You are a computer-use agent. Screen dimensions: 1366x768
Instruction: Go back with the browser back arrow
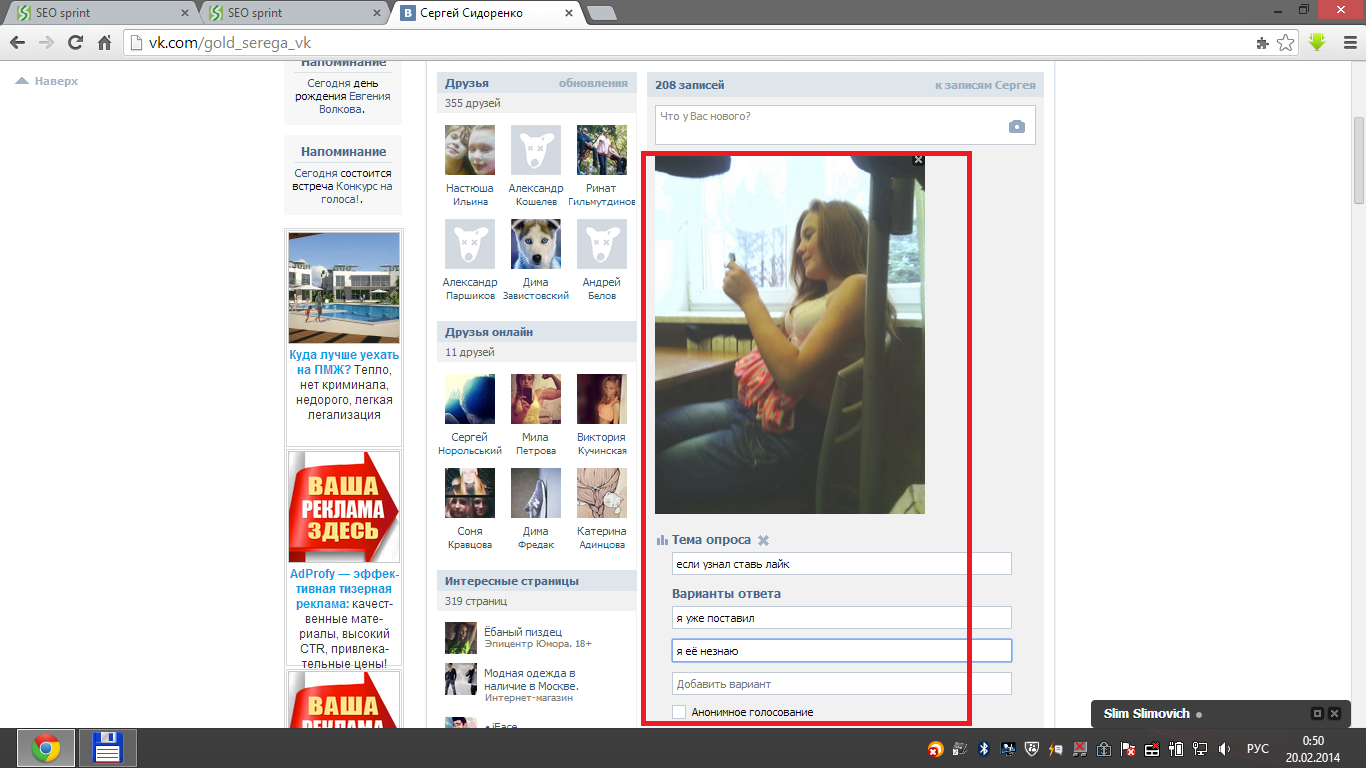pyautogui.click(x=17, y=43)
